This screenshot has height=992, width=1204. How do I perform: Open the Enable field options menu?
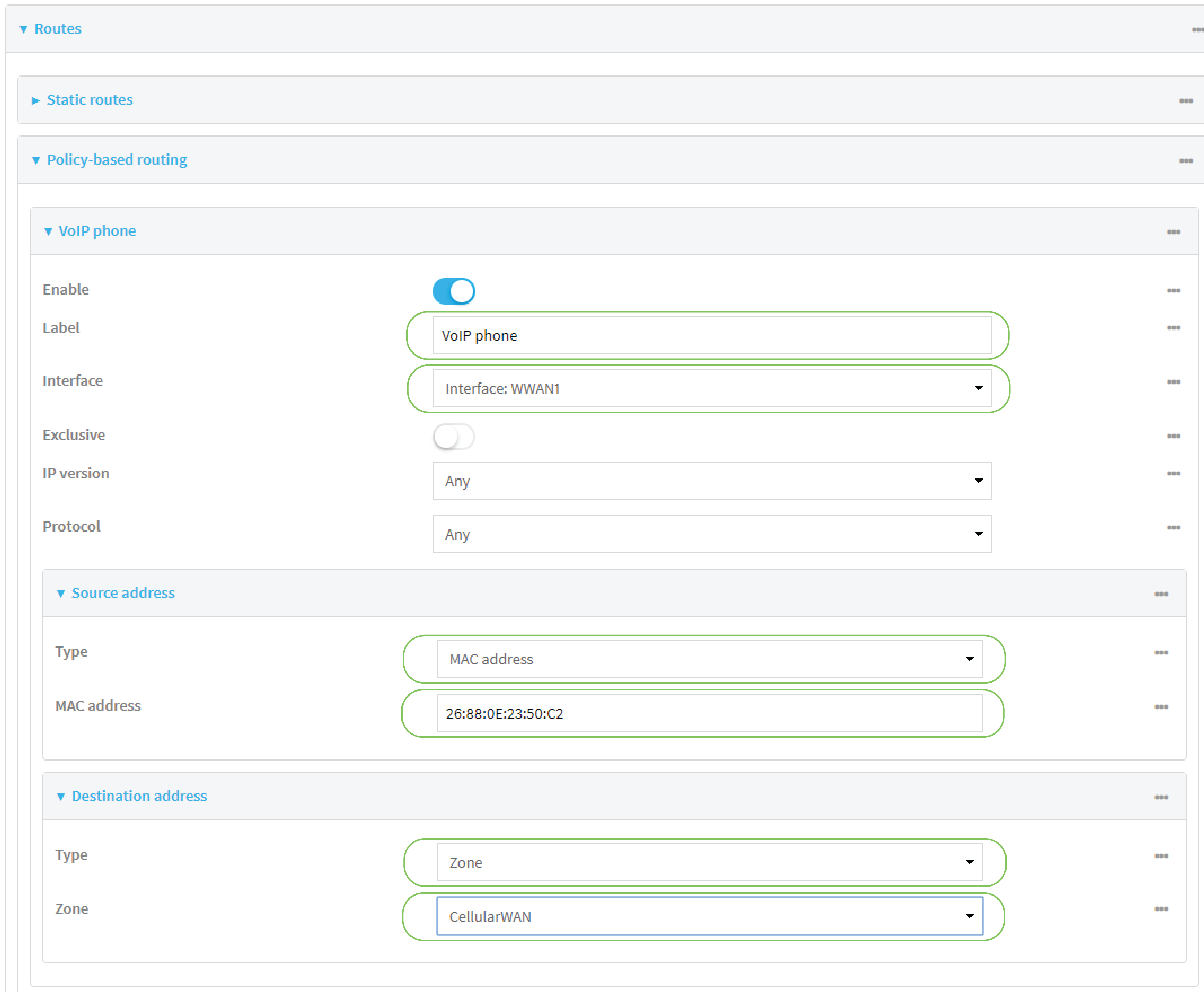click(x=1174, y=290)
